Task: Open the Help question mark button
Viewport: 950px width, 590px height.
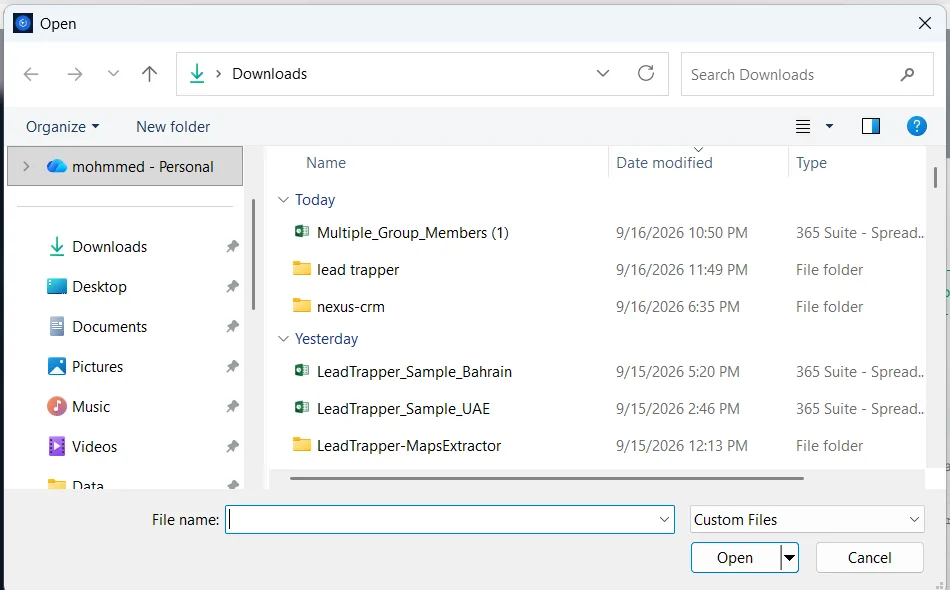Action: click(916, 126)
